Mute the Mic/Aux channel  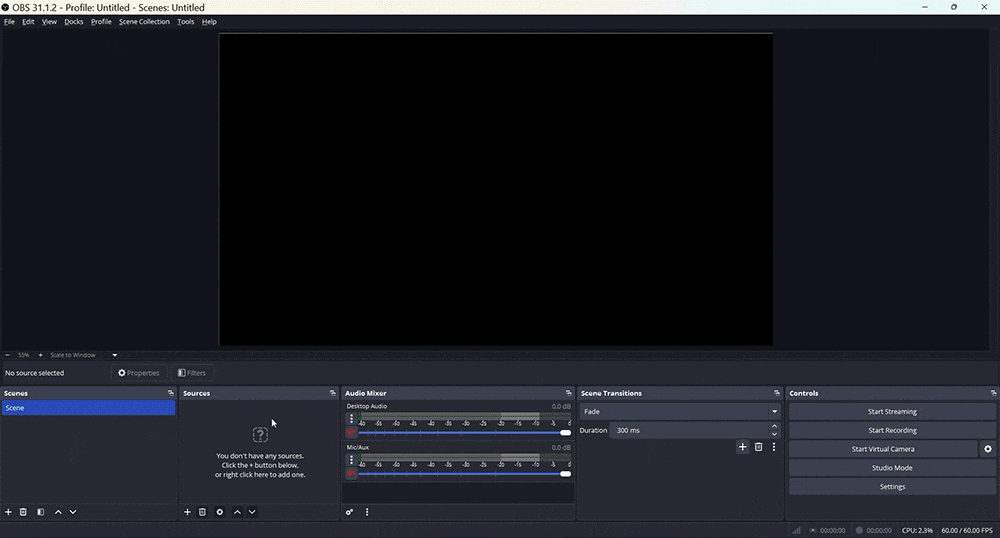pyautogui.click(x=351, y=474)
